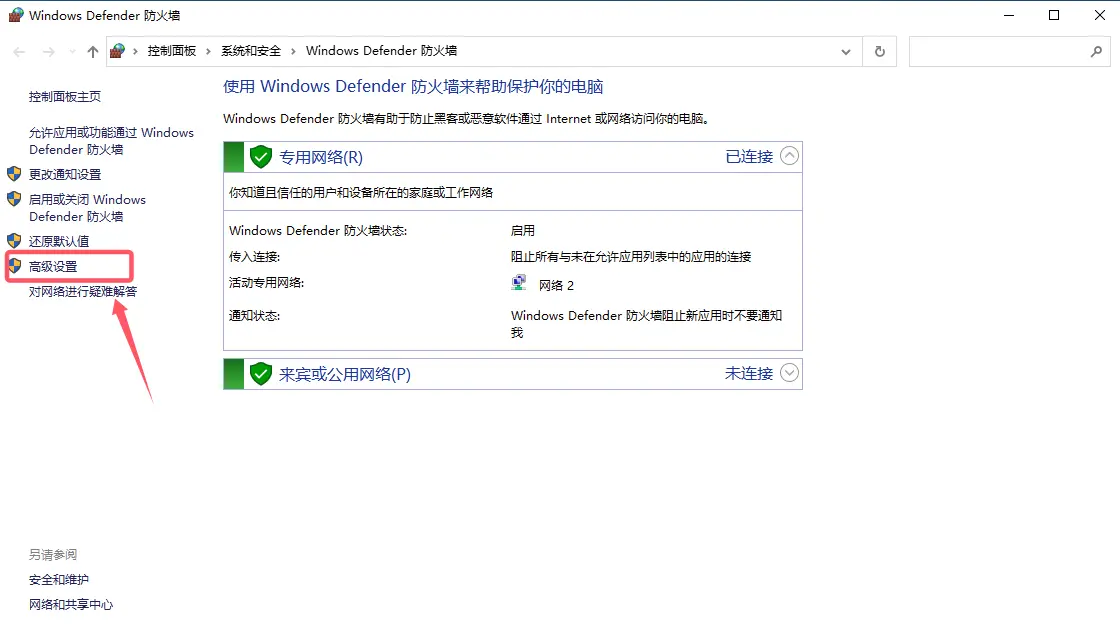The height and width of the screenshot is (630, 1120).
Task: Click the 另请参阅 heading
Action: pos(53,555)
